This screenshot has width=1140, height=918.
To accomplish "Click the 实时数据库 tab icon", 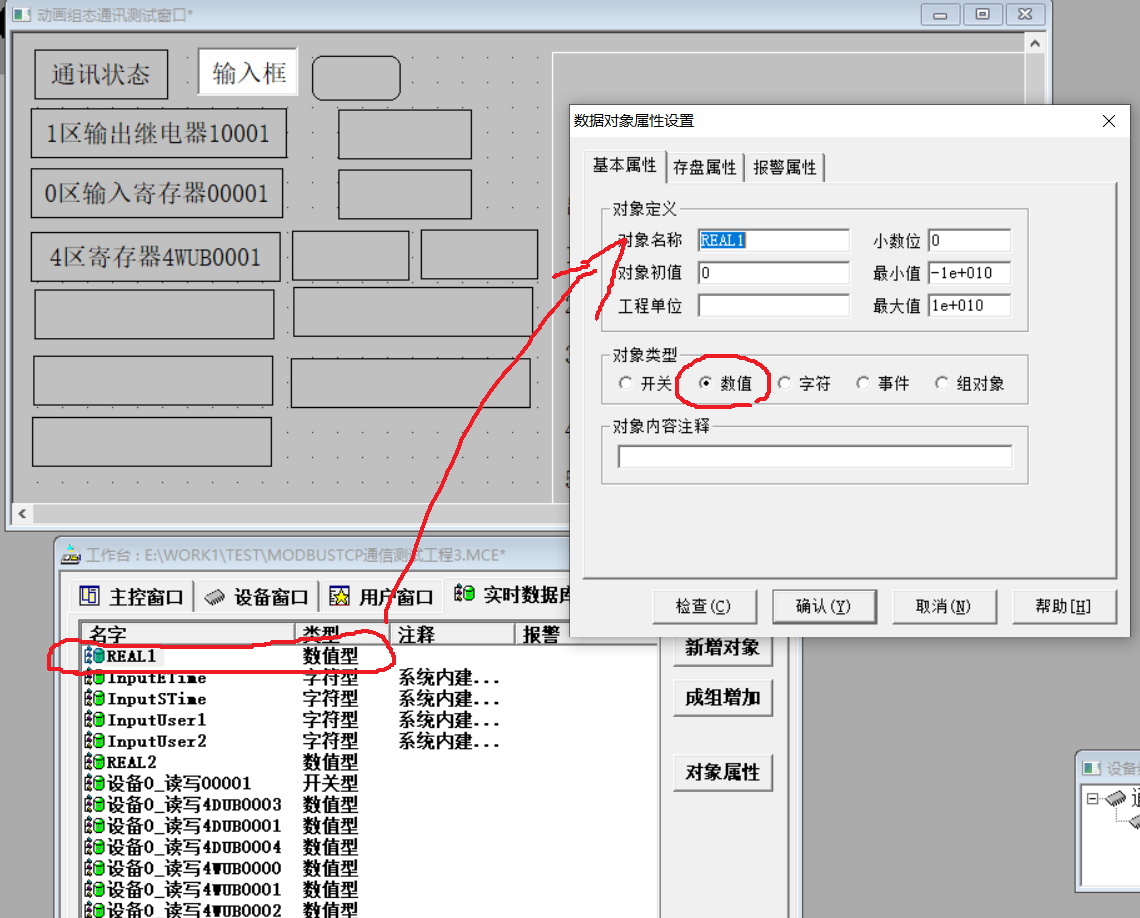I will [464, 595].
